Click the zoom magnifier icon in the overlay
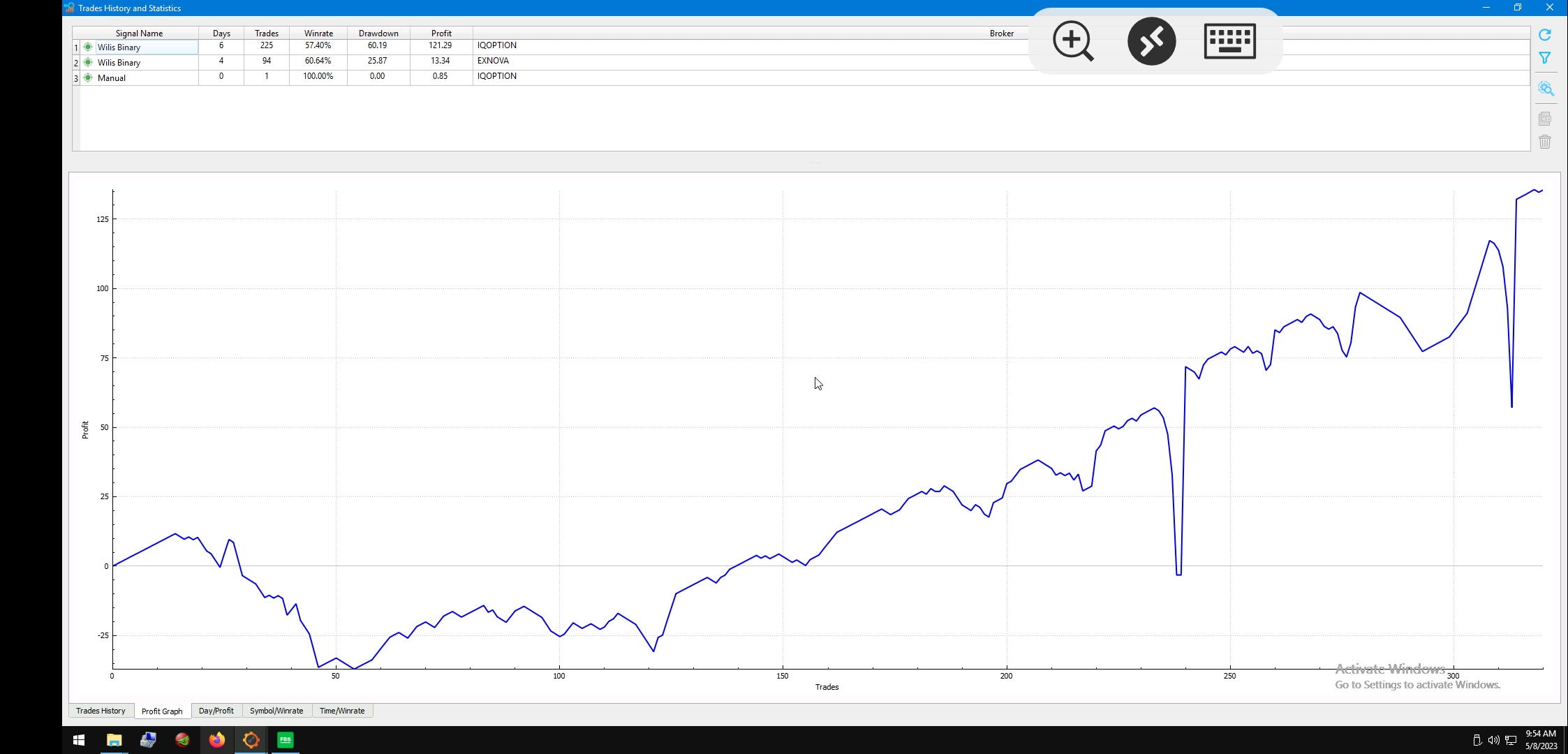The width and height of the screenshot is (1568, 754). (x=1073, y=41)
